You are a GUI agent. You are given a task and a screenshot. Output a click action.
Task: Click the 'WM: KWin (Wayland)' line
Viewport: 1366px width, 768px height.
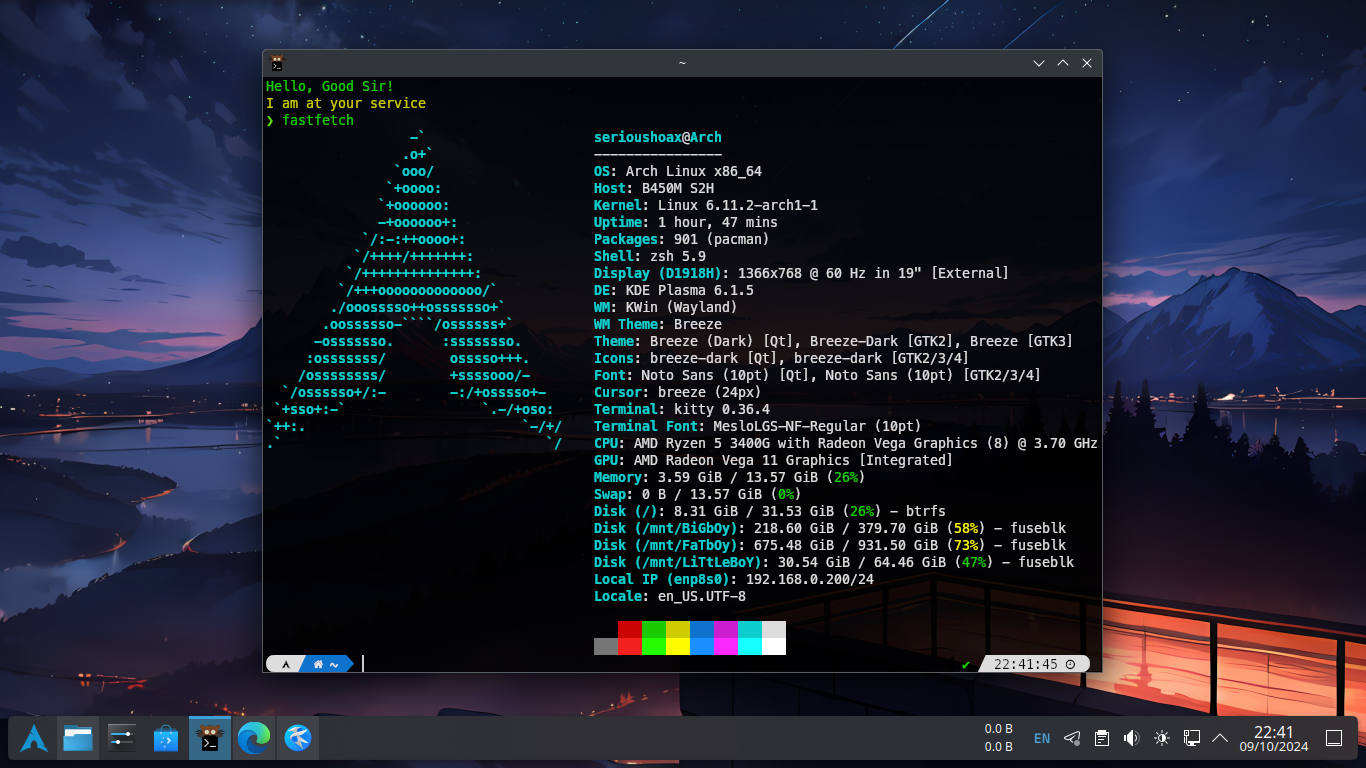666,307
